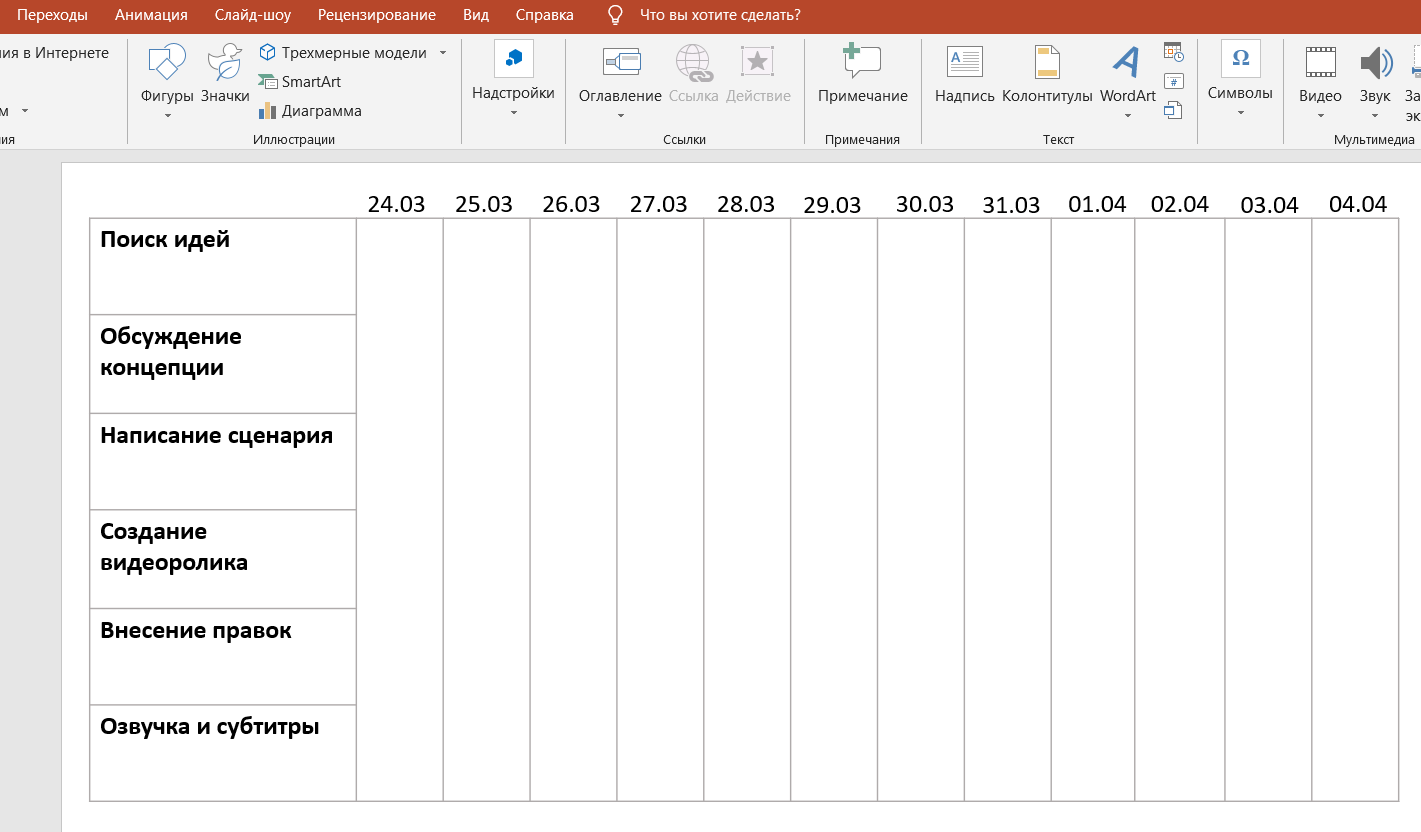The image size is (1421, 832).
Task: Open the Справка tab
Action: click(x=545, y=15)
